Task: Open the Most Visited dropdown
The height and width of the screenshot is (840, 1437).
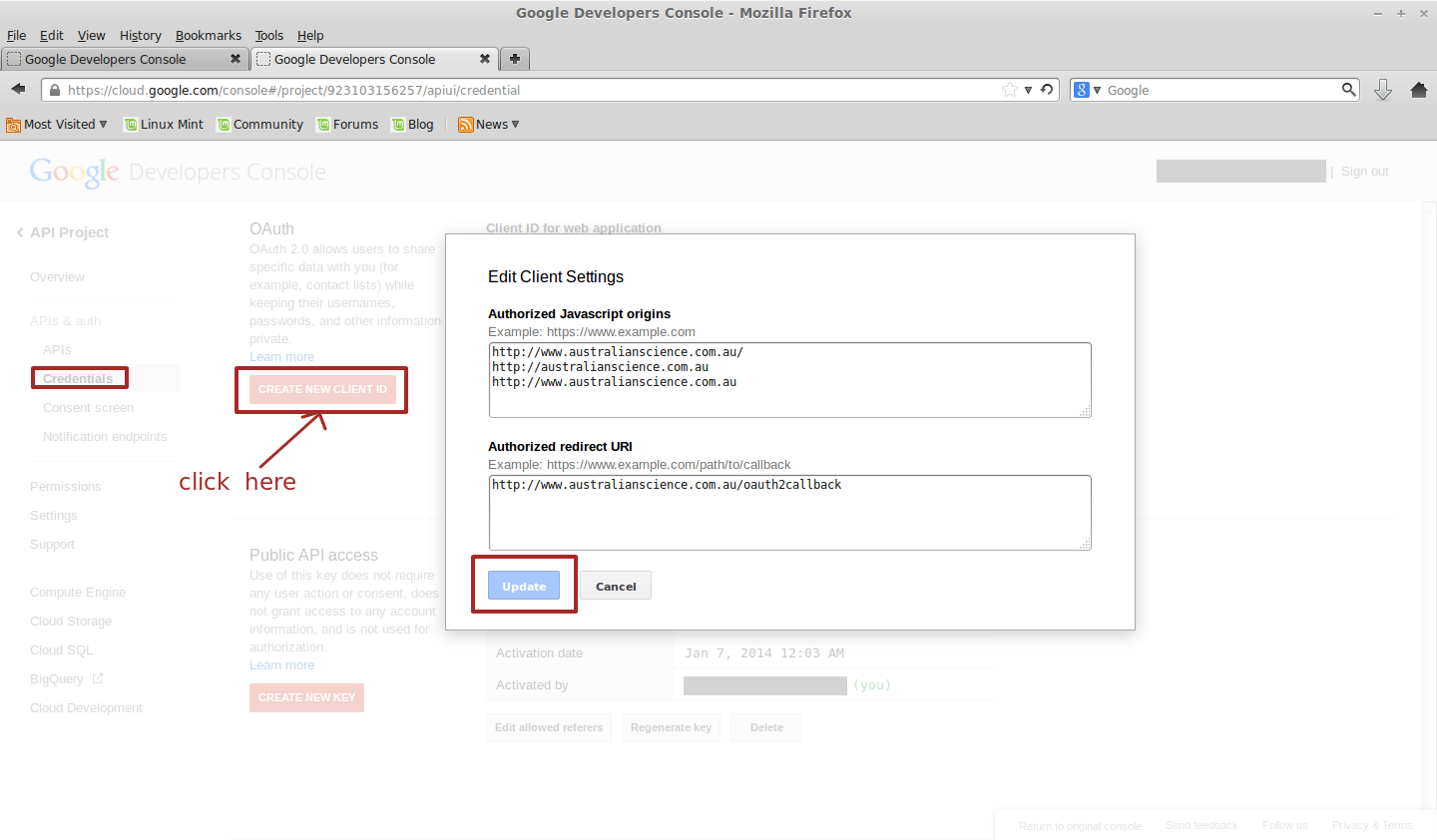Action: pos(103,125)
